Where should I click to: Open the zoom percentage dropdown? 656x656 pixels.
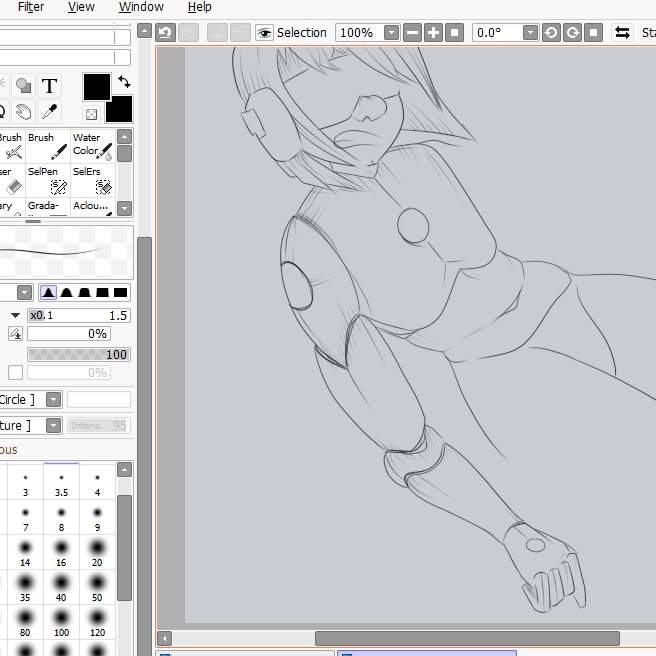pyautogui.click(x=392, y=33)
